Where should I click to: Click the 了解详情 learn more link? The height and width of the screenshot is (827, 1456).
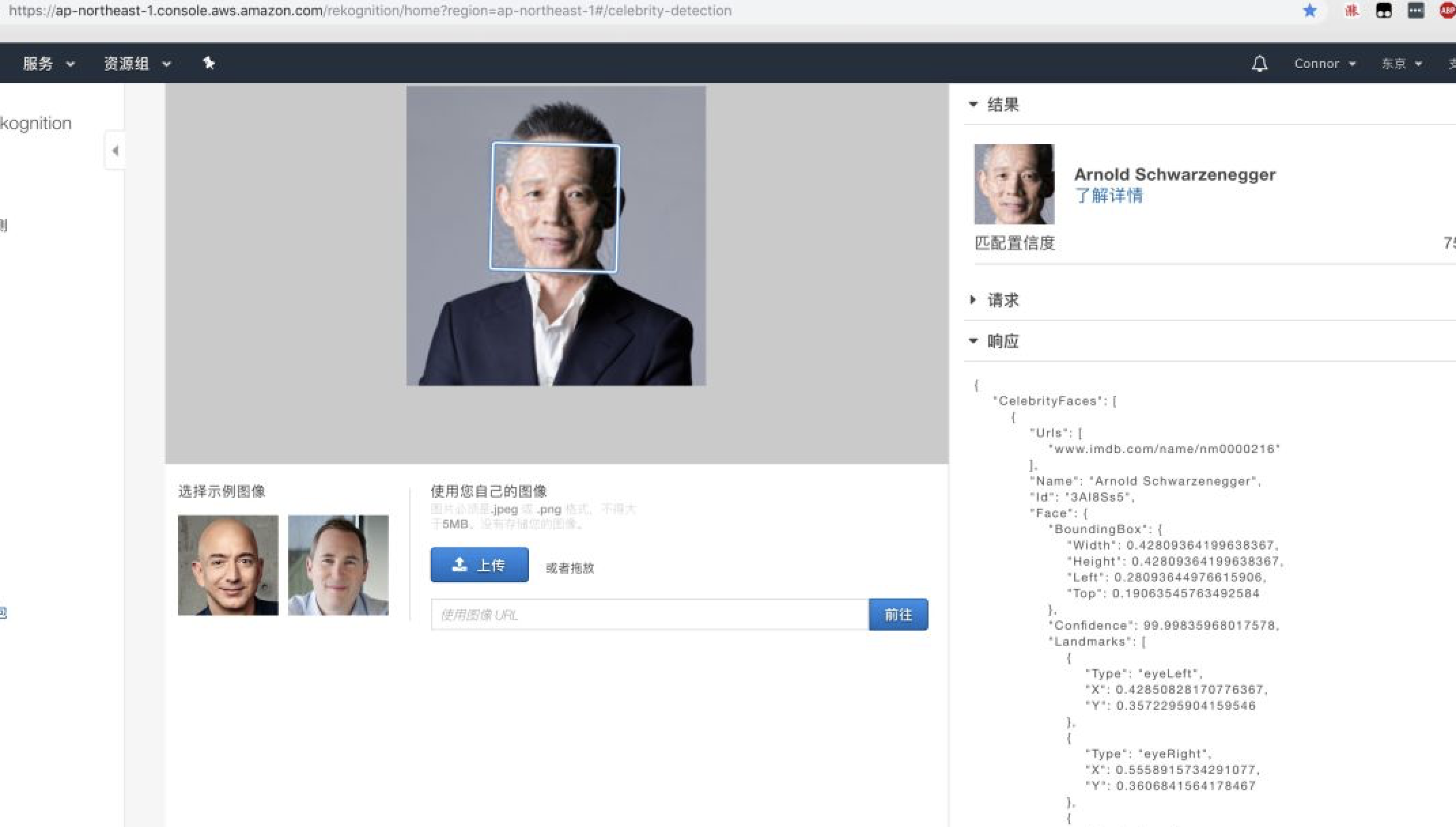[x=1109, y=196]
